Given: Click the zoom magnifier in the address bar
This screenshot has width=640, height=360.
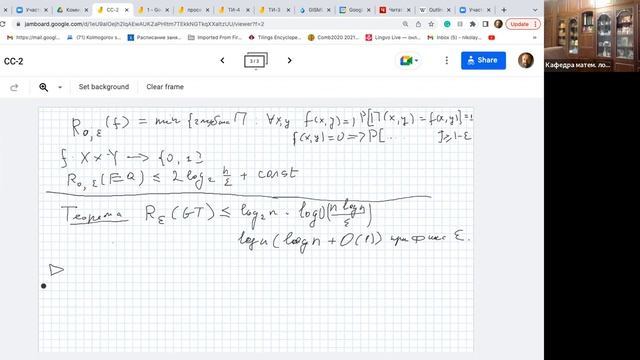Looking at the screenshot, I should [405, 24].
